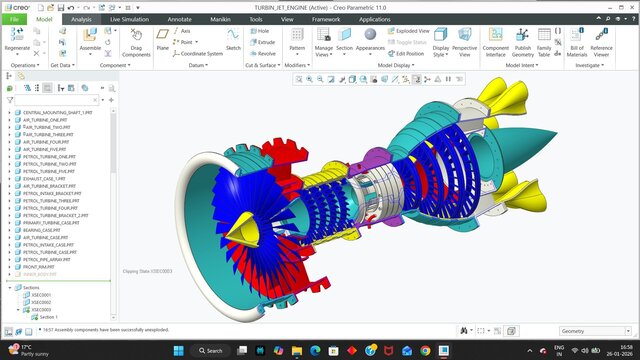This screenshot has height=360, width=640.
Task: Click Edit Position
Action: pos(406,53)
